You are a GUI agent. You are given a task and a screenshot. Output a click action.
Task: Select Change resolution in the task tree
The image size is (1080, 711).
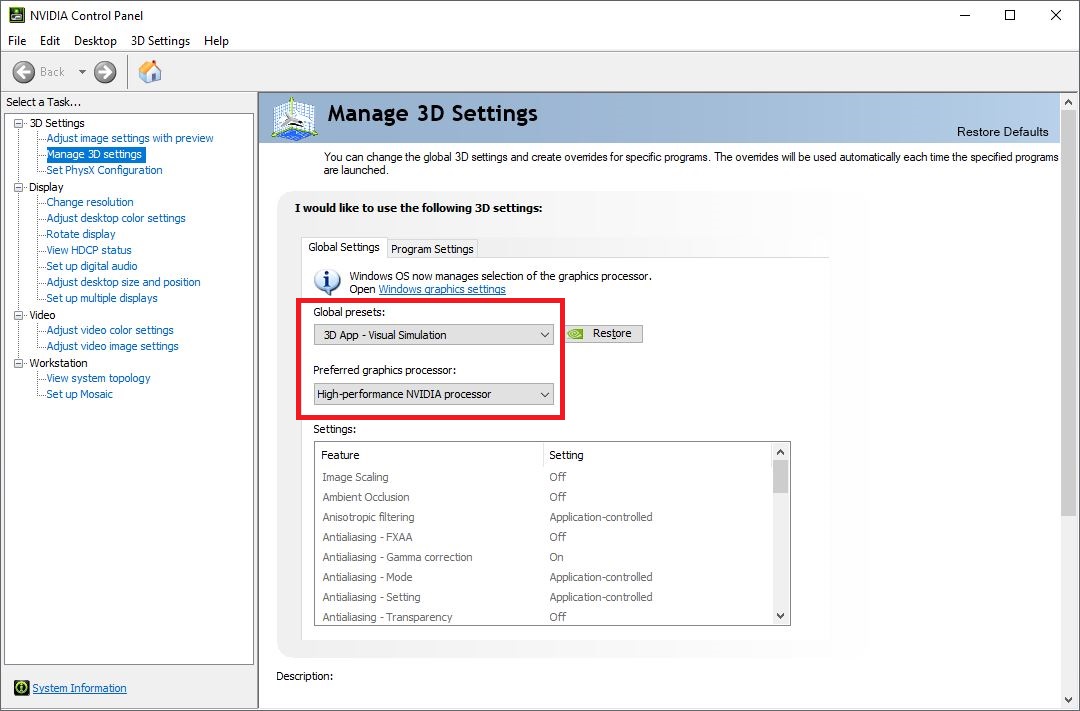point(90,202)
